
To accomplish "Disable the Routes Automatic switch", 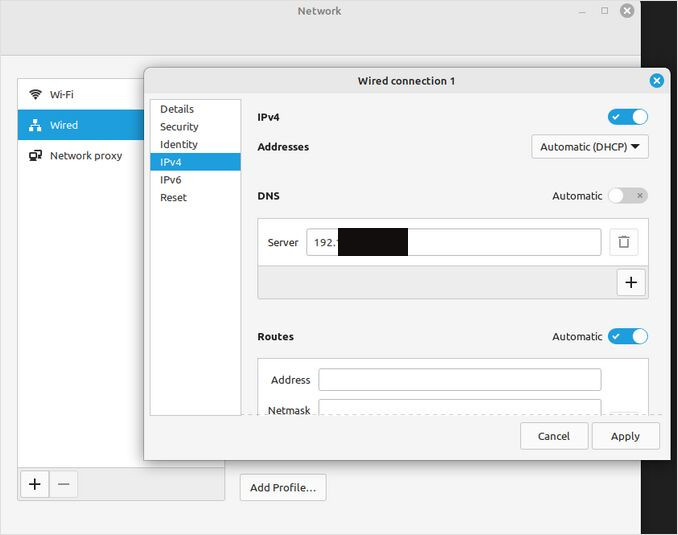I will click(x=627, y=336).
